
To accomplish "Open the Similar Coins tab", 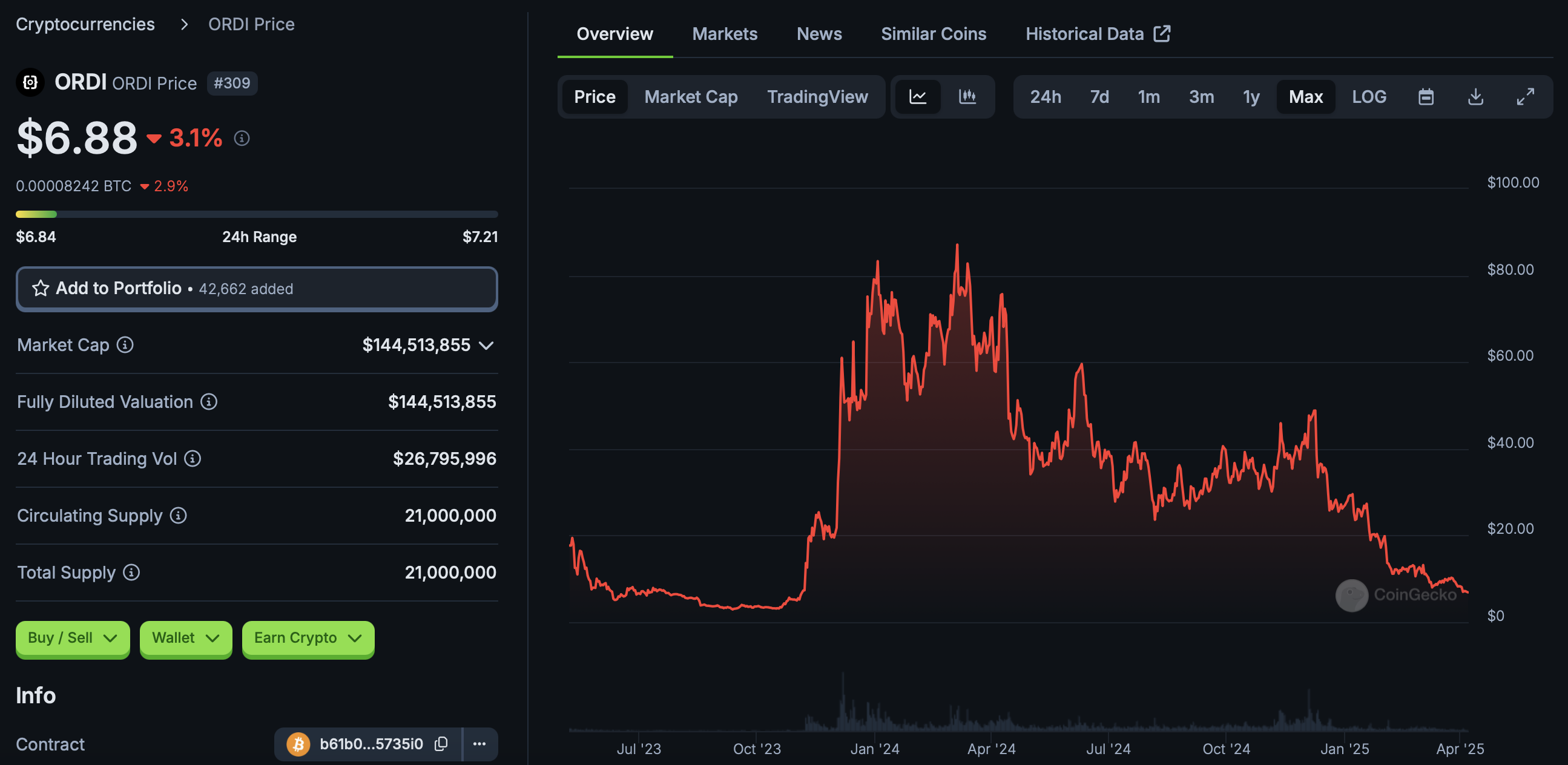I will click(933, 34).
